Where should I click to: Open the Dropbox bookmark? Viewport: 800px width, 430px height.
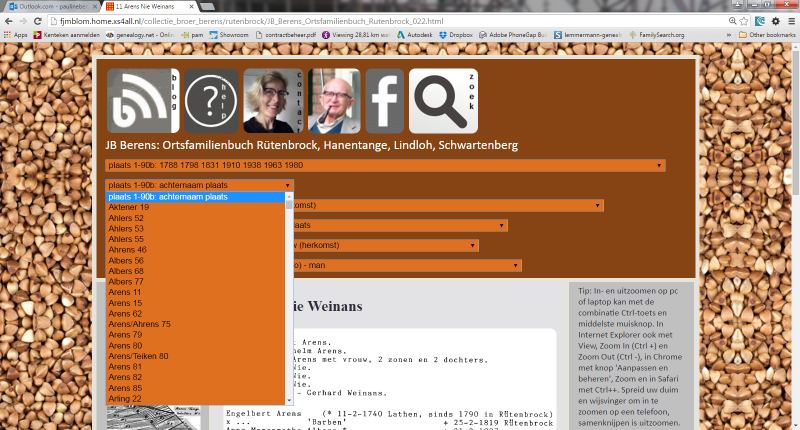click(456, 35)
